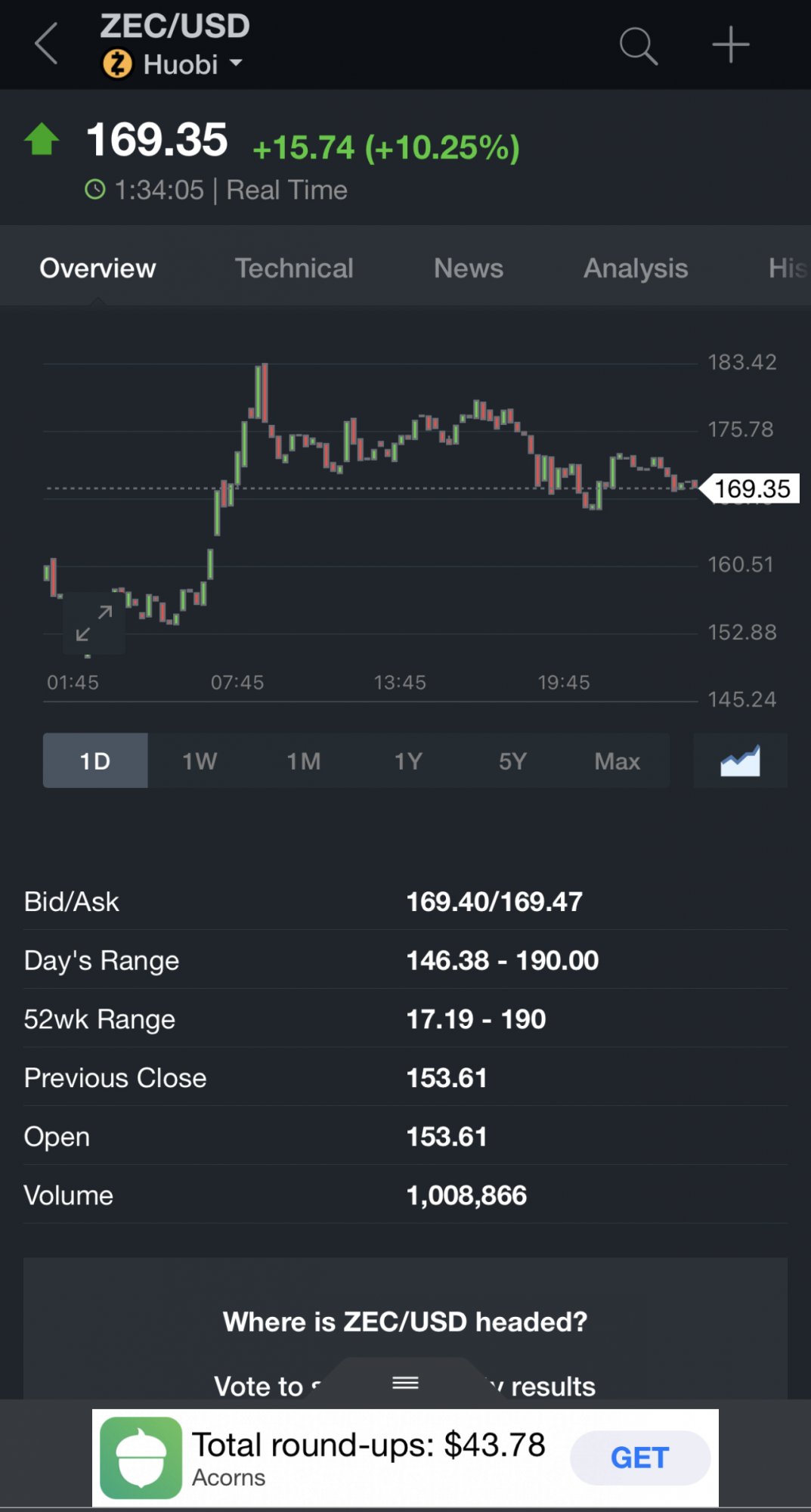Tap the plus icon to add to watchlist
The width and height of the screenshot is (811, 1512).
(730, 45)
